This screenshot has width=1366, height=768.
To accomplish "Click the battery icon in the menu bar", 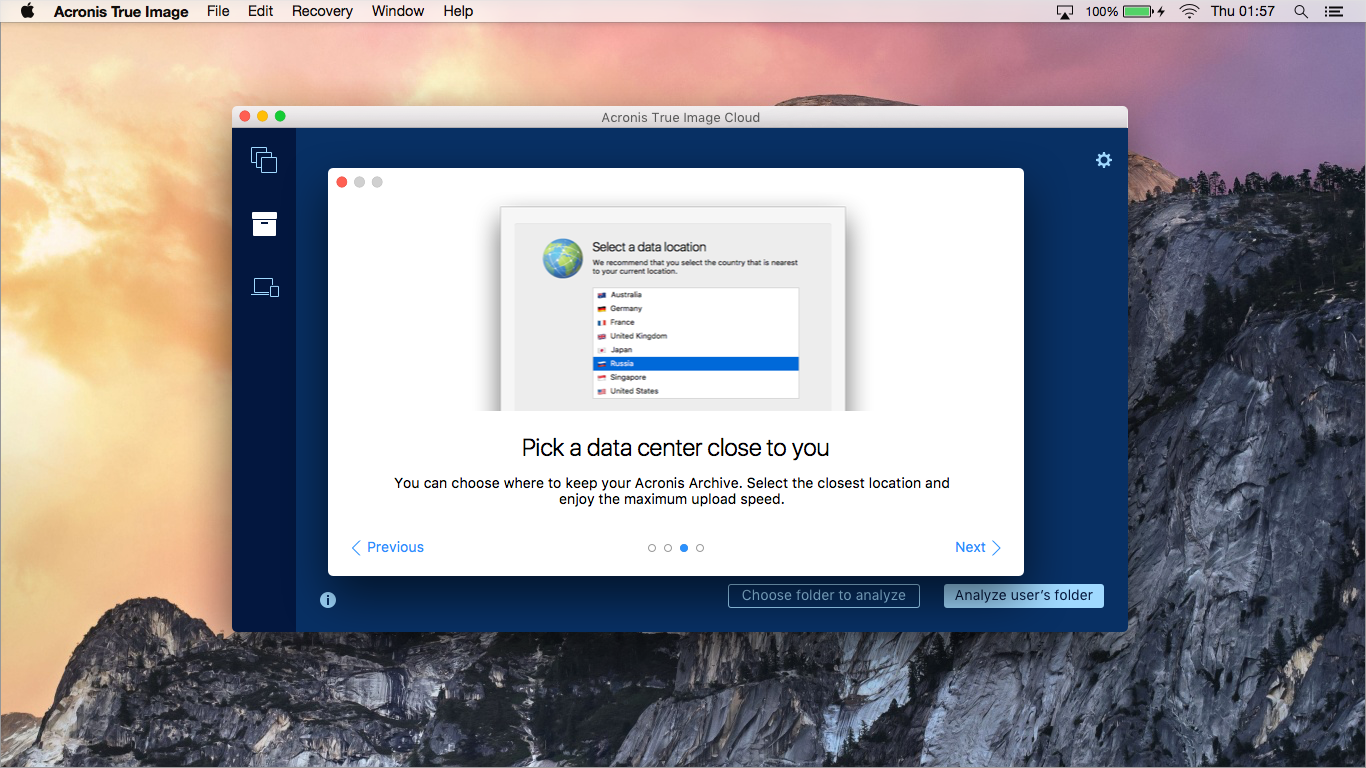I will [x=1142, y=11].
